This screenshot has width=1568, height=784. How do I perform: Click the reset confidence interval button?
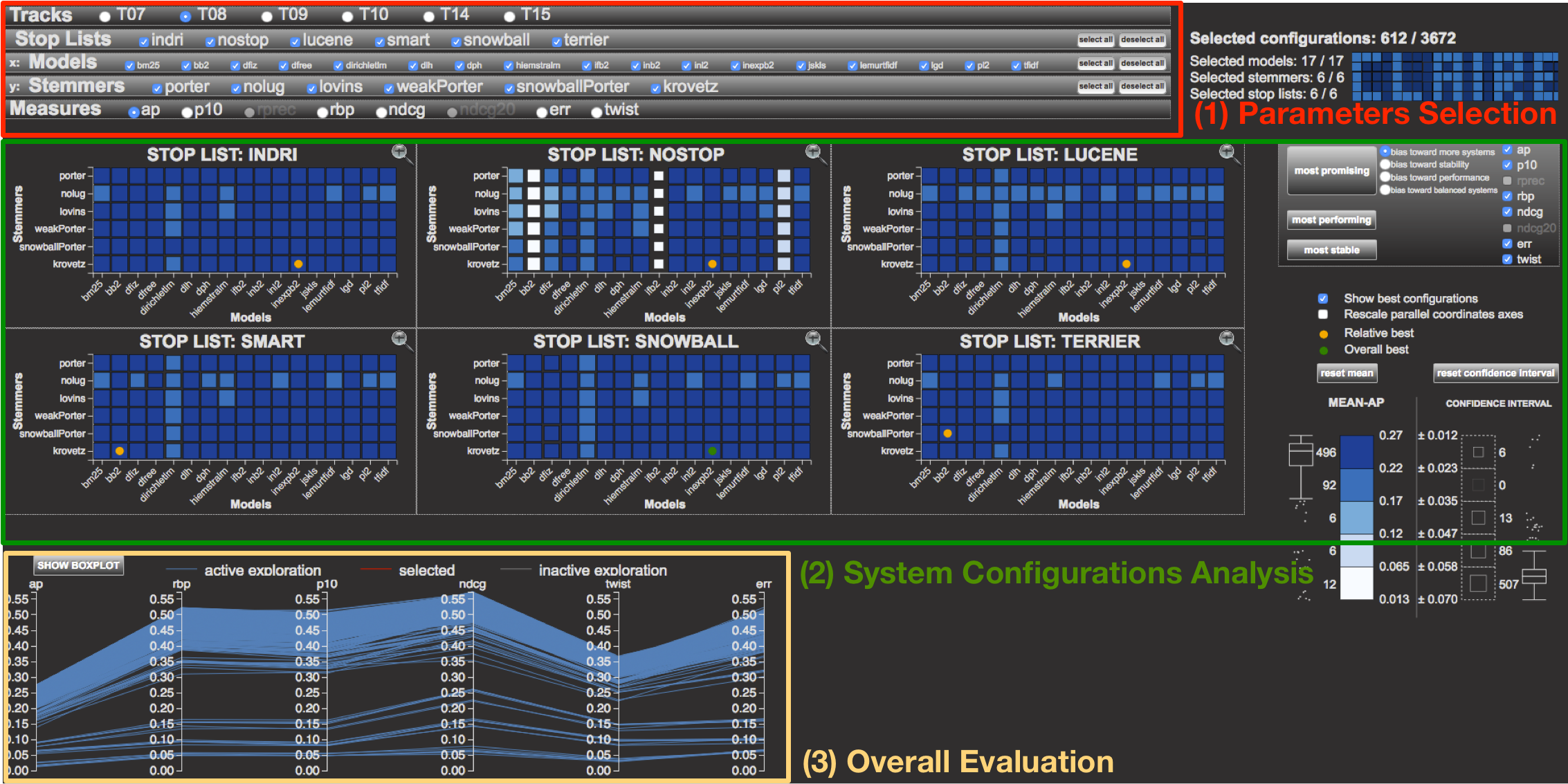pyautogui.click(x=1495, y=373)
